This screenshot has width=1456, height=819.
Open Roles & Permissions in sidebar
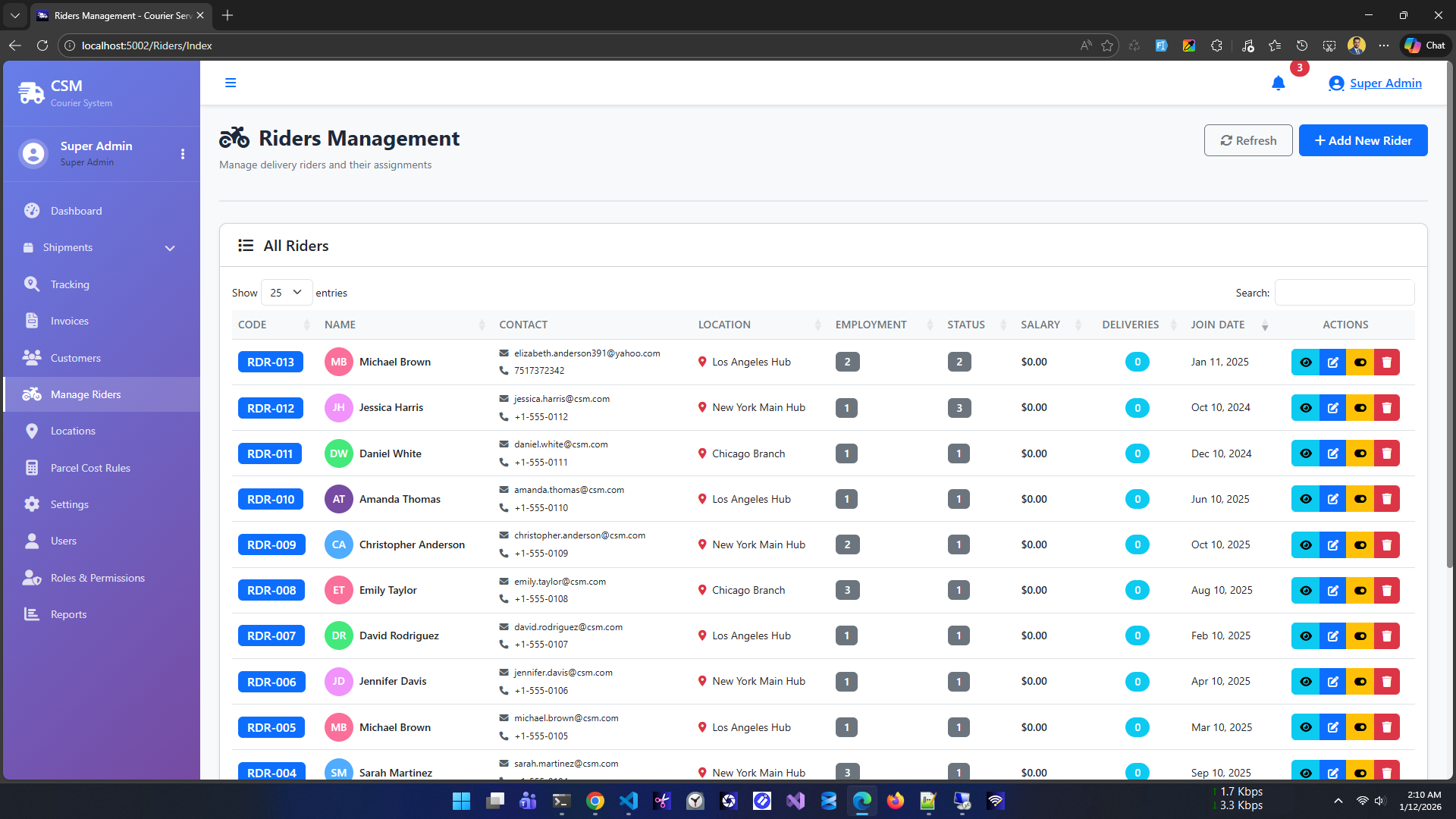tap(97, 578)
